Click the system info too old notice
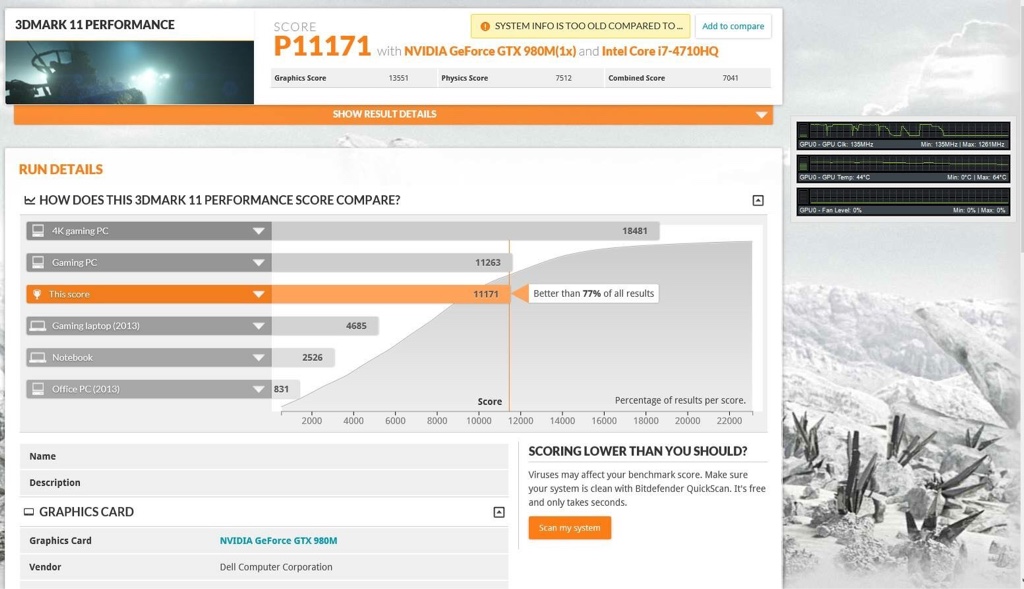Screen dimensions: 1024x589 (580, 26)
